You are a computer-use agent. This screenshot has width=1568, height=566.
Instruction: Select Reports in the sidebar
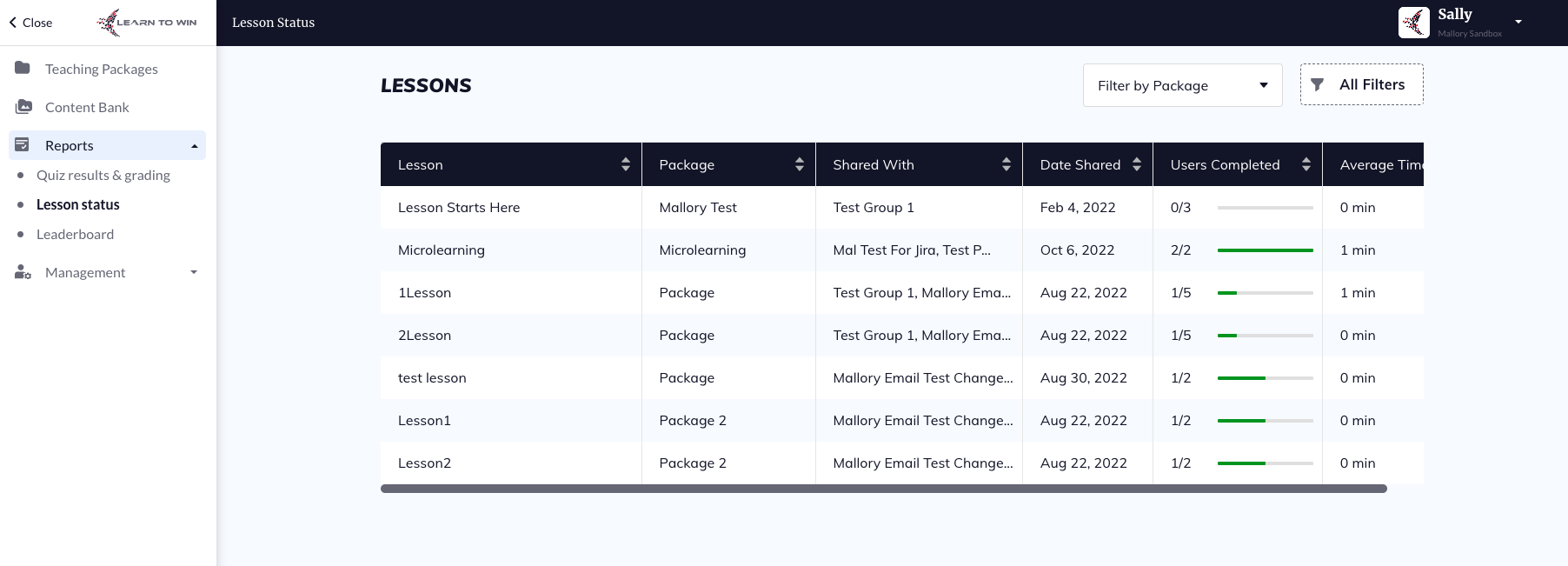108,145
